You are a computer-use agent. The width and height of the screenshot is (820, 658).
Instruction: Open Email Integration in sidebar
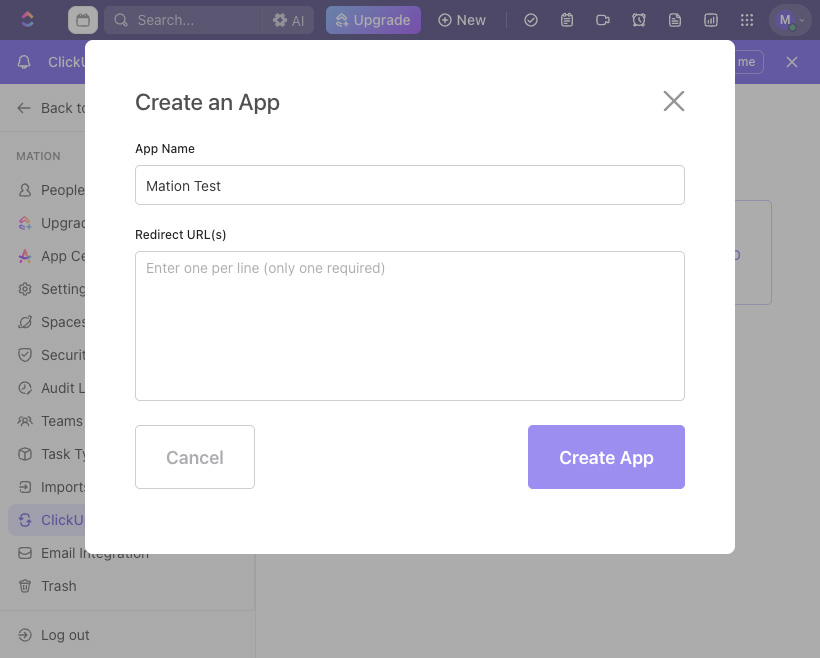(84, 553)
